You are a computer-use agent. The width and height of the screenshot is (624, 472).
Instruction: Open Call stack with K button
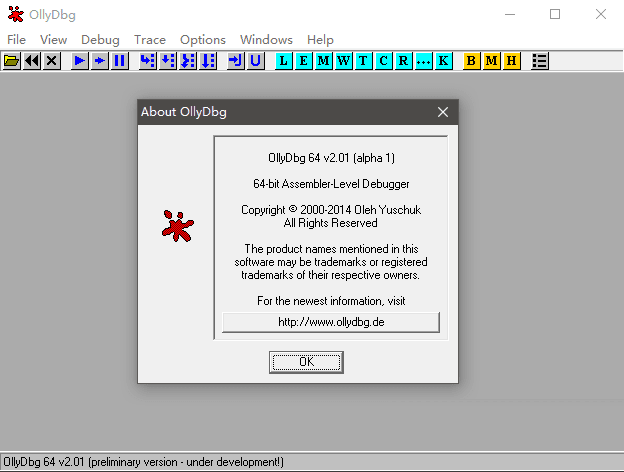443,61
